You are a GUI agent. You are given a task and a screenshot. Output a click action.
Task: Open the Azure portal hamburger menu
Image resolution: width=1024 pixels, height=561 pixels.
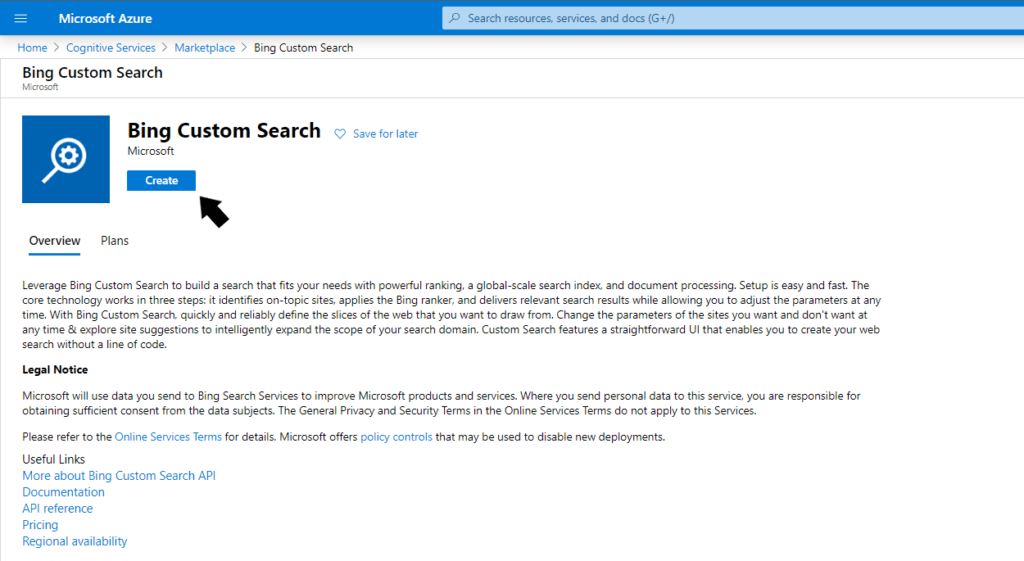tap(21, 19)
